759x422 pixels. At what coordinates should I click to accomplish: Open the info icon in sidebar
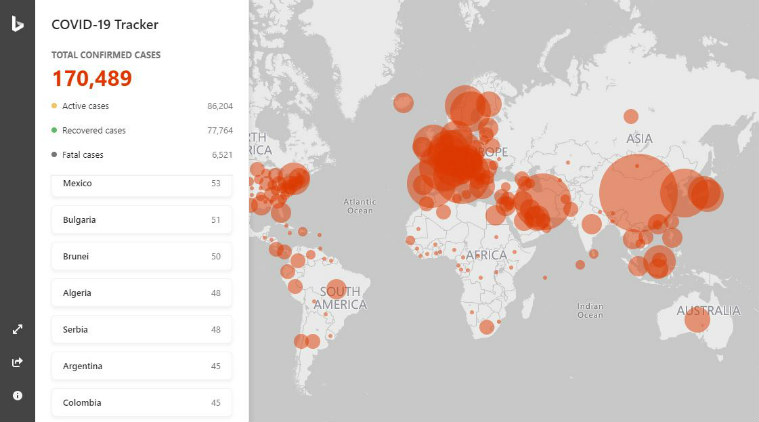point(17,395)
